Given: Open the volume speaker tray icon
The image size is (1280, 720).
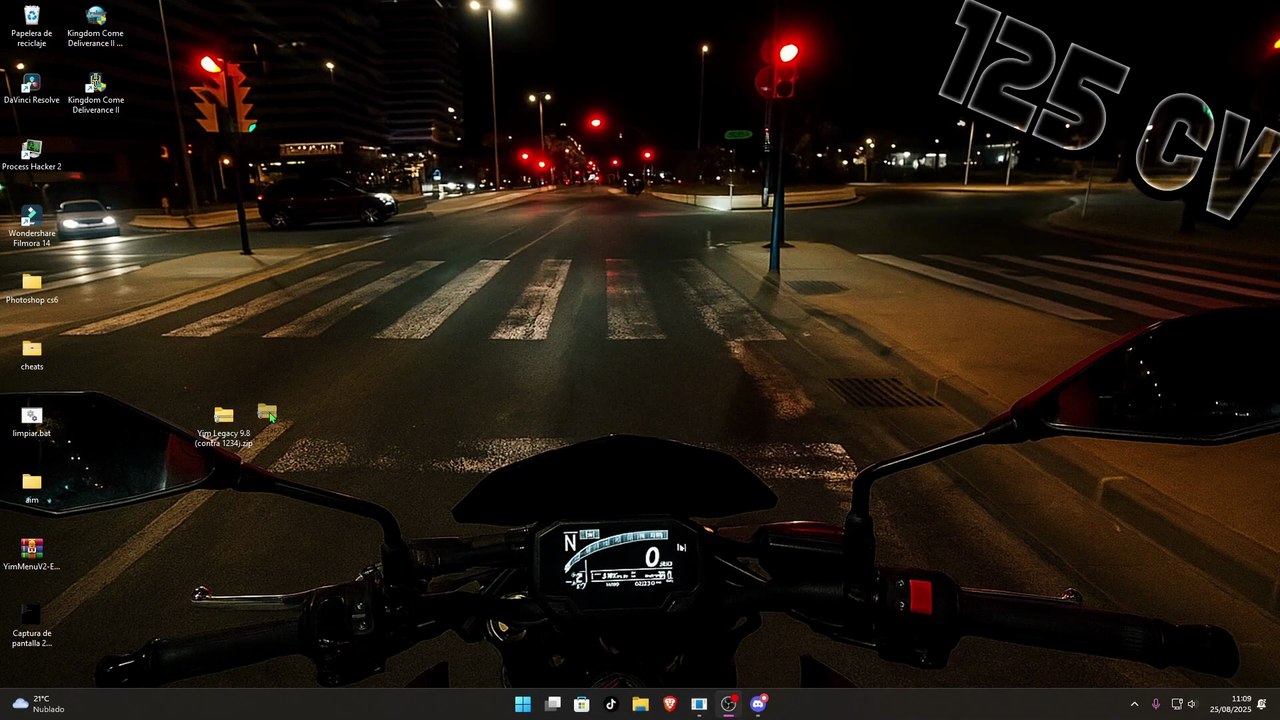Looking at the screenshot, I should click(x=1192, y=704).
